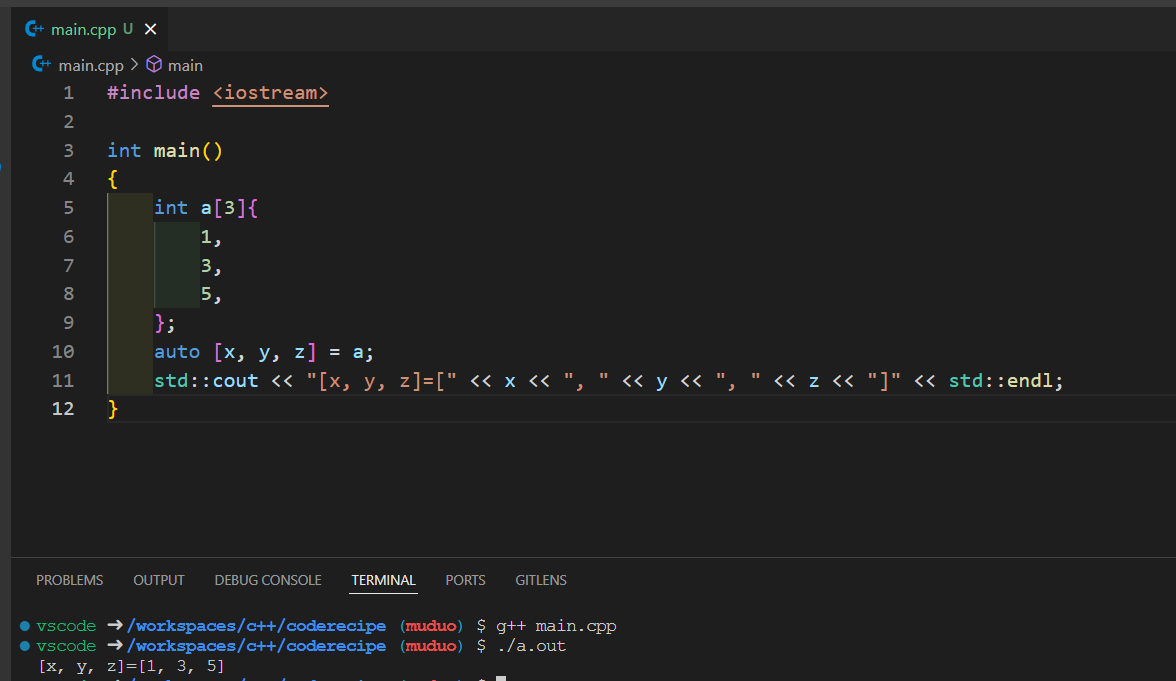Click the closing brace on line 12
Viewport: 1176px width, 681px height.
click(112, 409)
